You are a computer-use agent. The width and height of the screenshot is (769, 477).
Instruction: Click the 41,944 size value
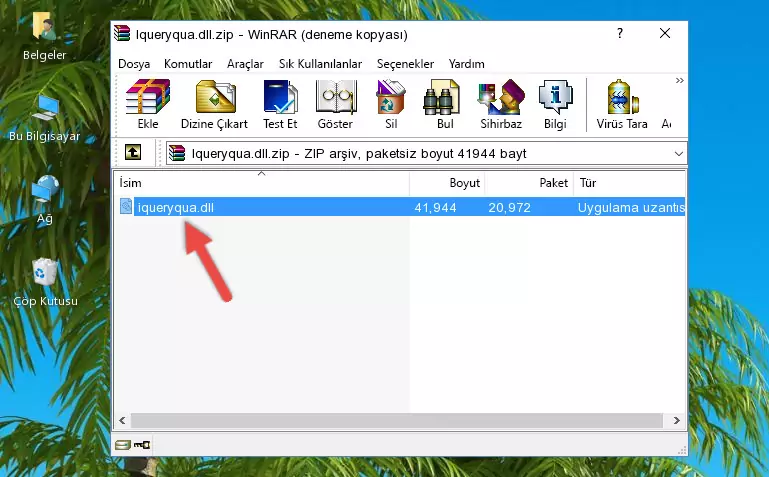436,207
